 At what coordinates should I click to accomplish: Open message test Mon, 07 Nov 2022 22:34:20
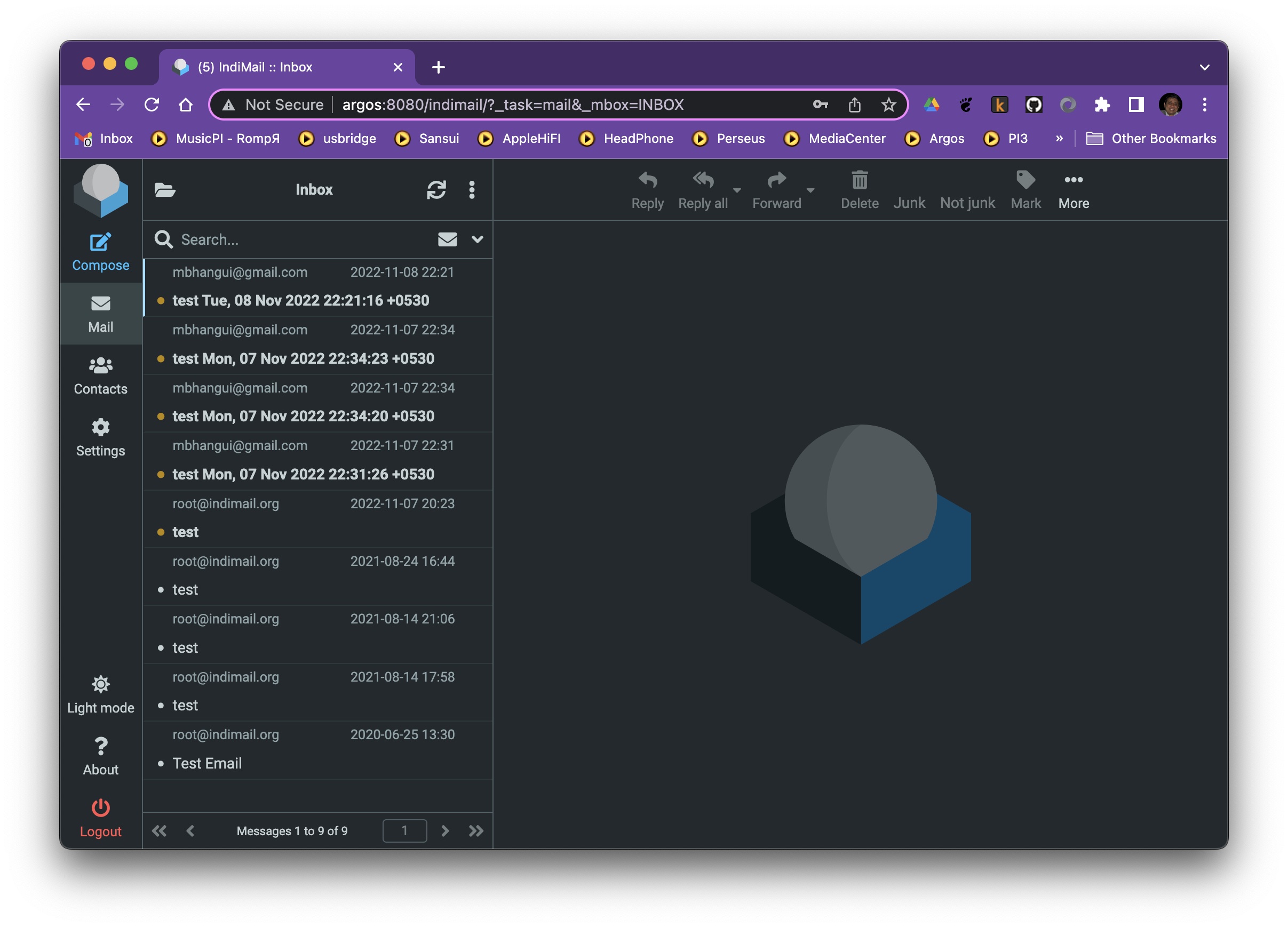318,403
